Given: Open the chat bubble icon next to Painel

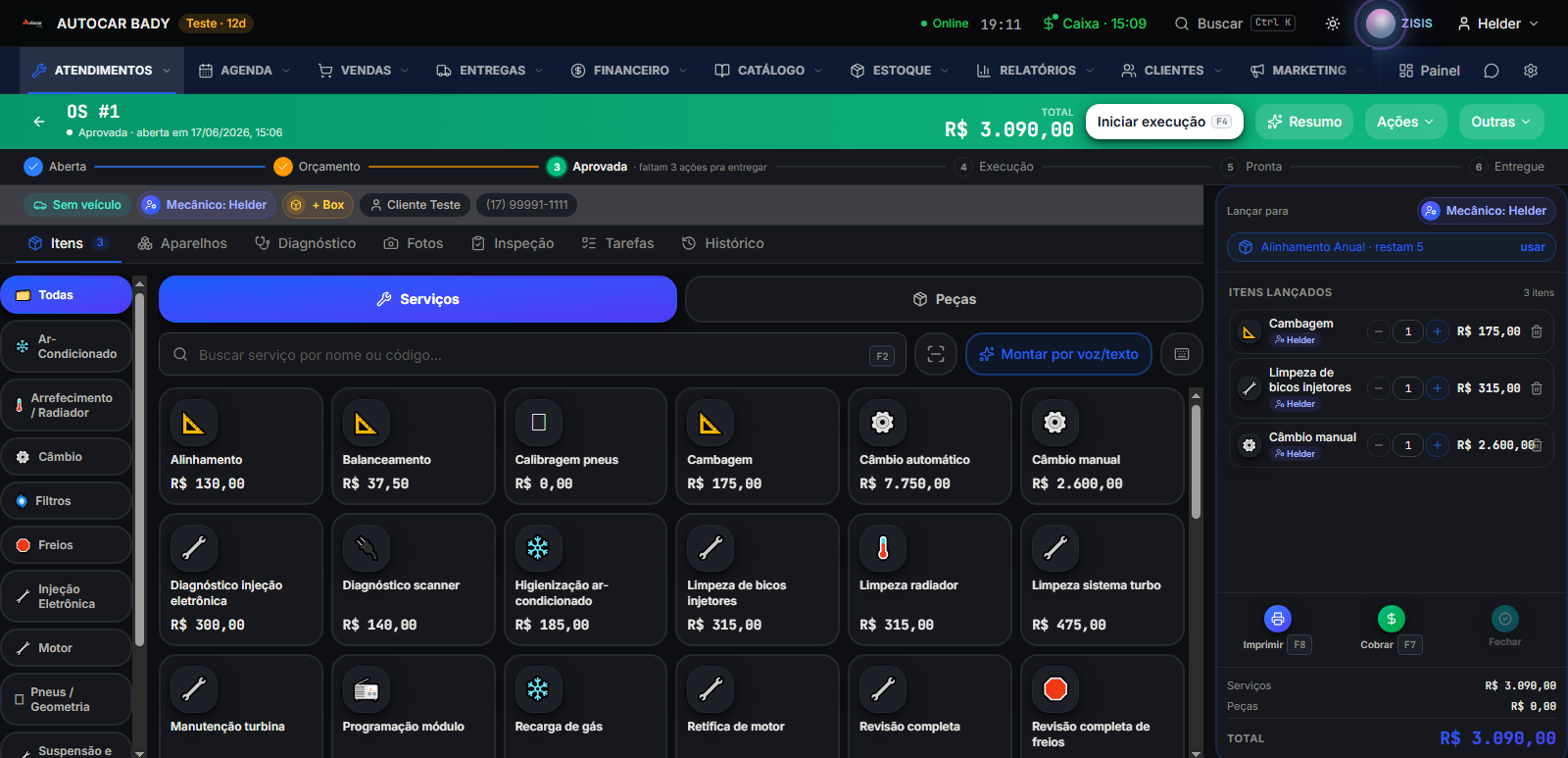Looking at the screenshot, I should click(1492, 71).
